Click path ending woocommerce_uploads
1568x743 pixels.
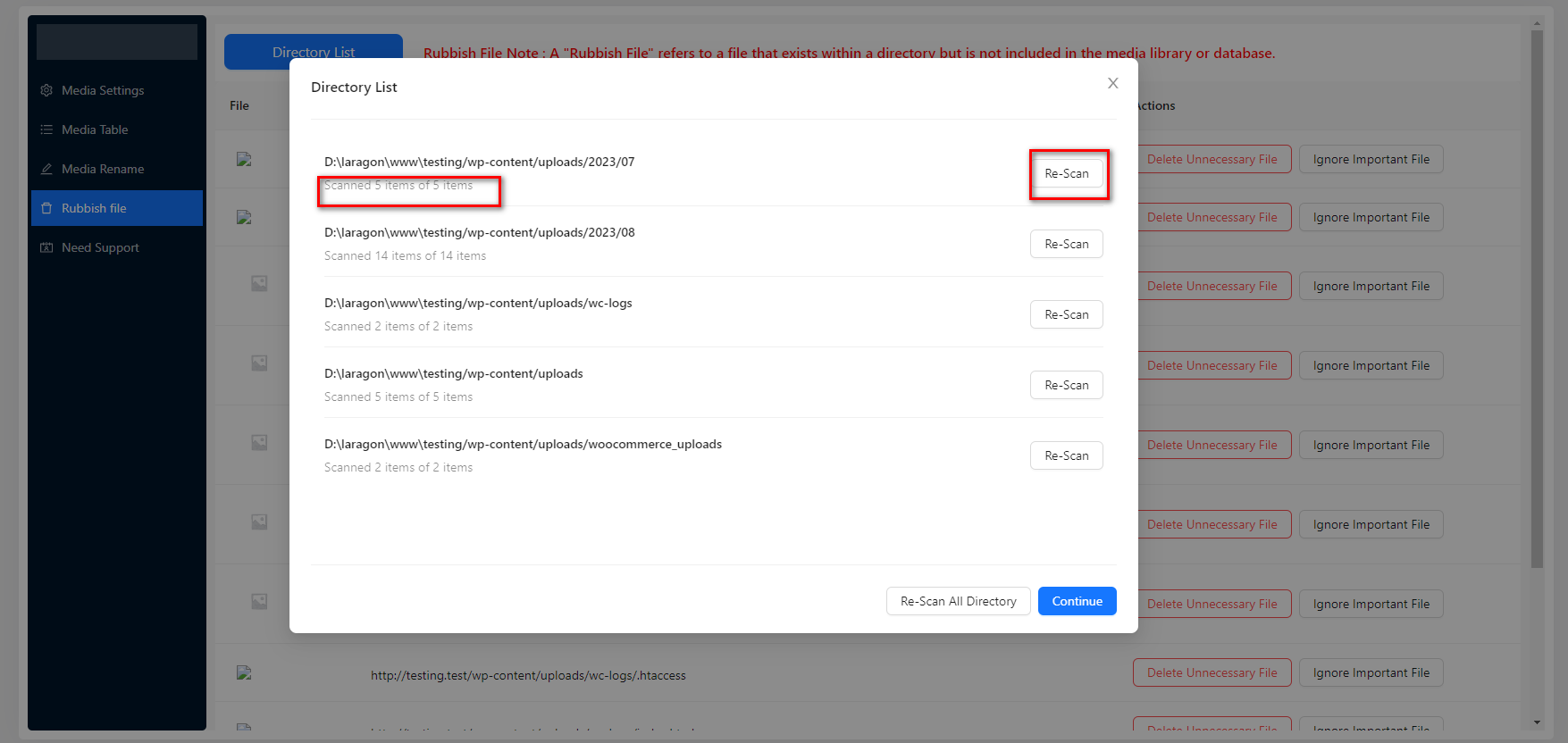pos(523,444)
